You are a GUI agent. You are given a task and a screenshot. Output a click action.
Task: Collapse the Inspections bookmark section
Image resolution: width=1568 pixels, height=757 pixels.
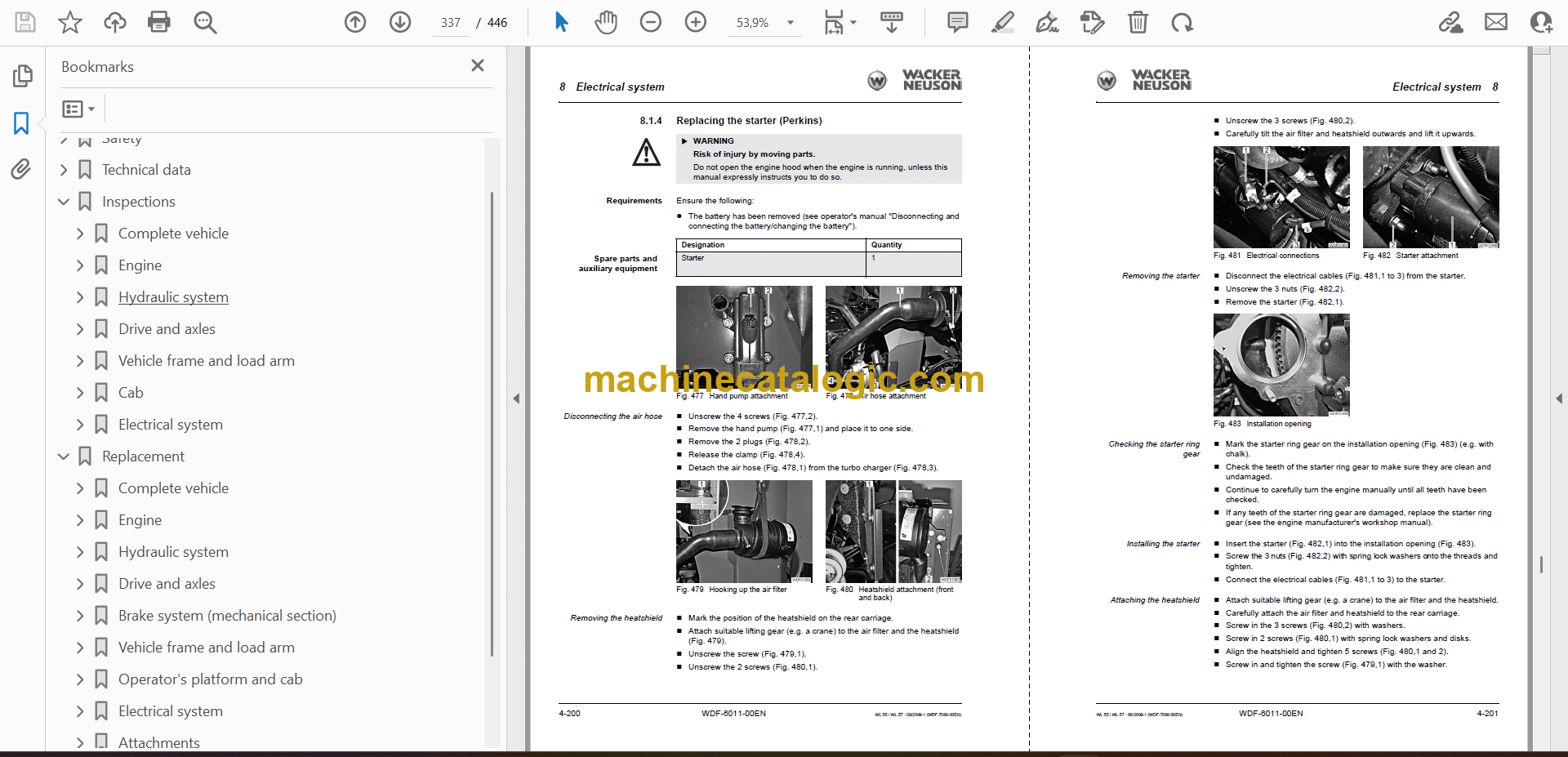coord(64,202)
